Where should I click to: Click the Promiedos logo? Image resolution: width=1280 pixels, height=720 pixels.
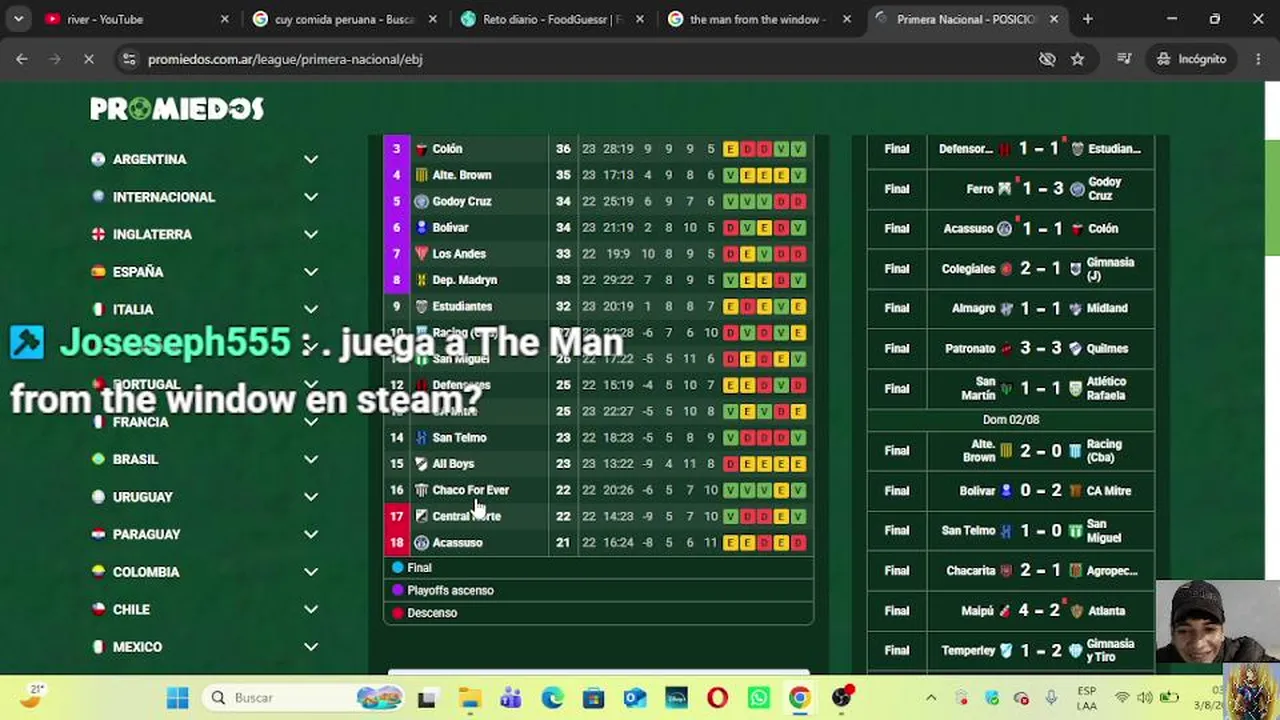coord(177,108)
